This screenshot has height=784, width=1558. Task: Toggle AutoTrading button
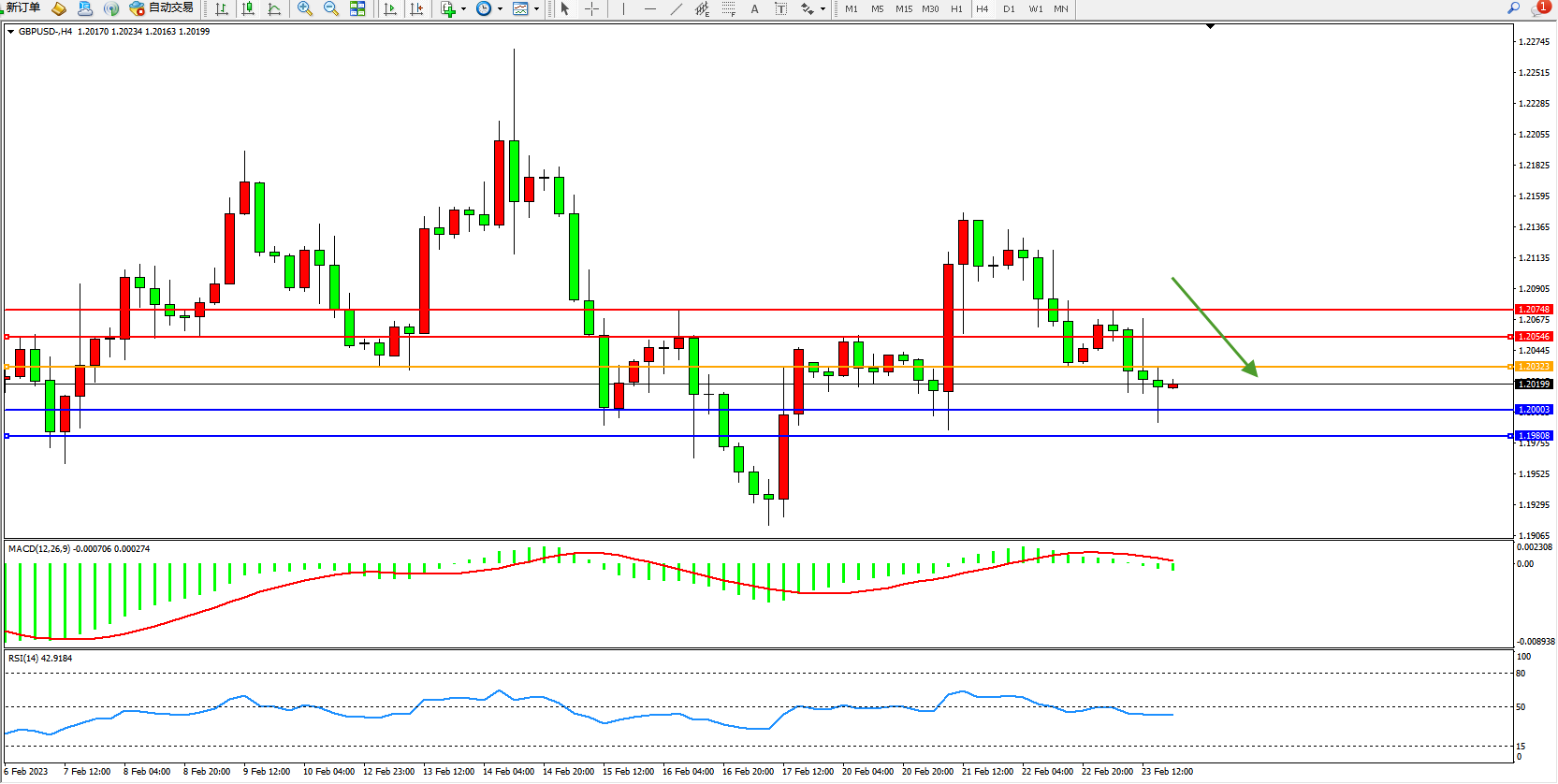click(162, 8)
